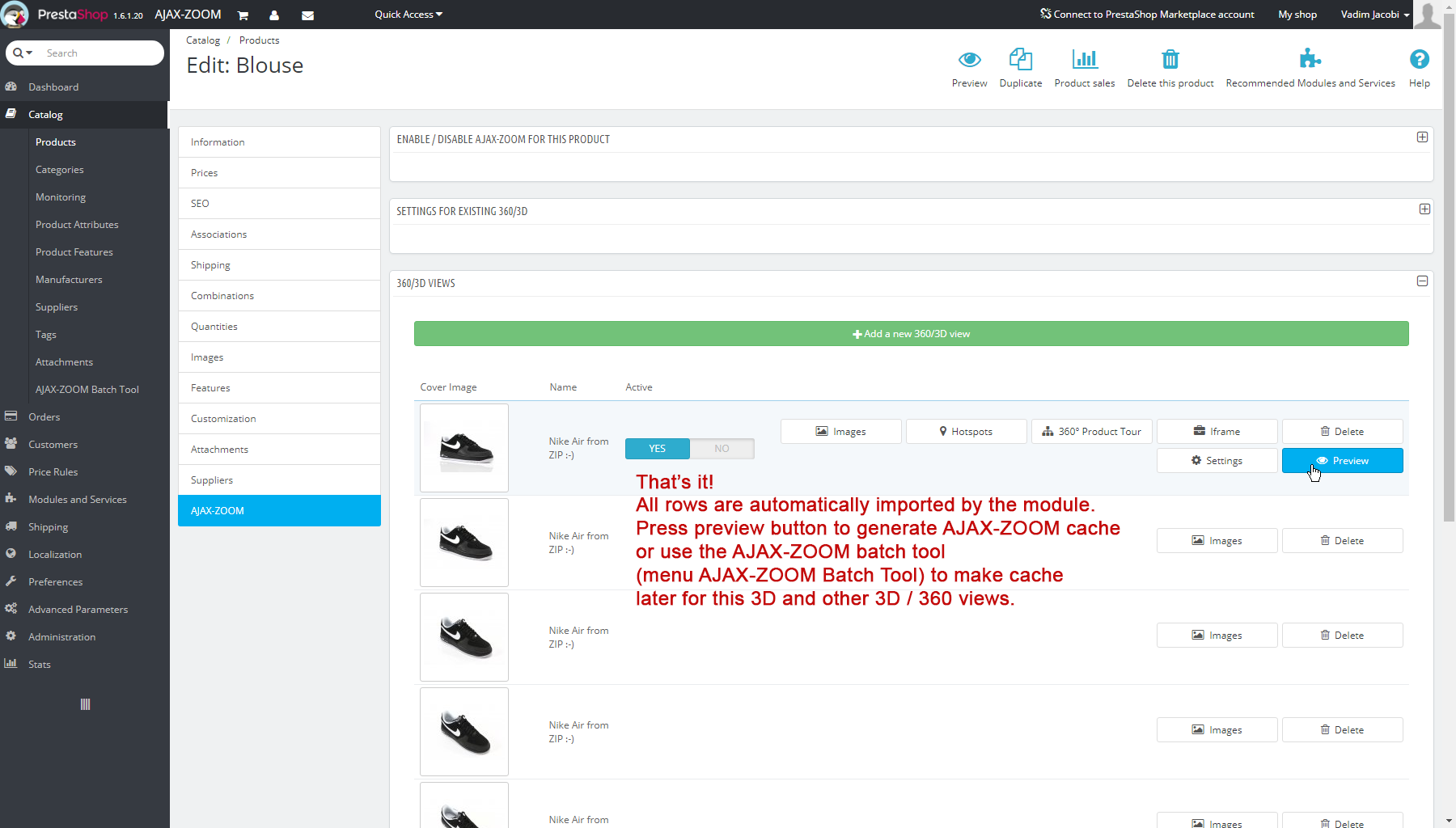This screenshot has height=828, width=1456.
Task: Click My shop link
Action: tap(1297, 15)
